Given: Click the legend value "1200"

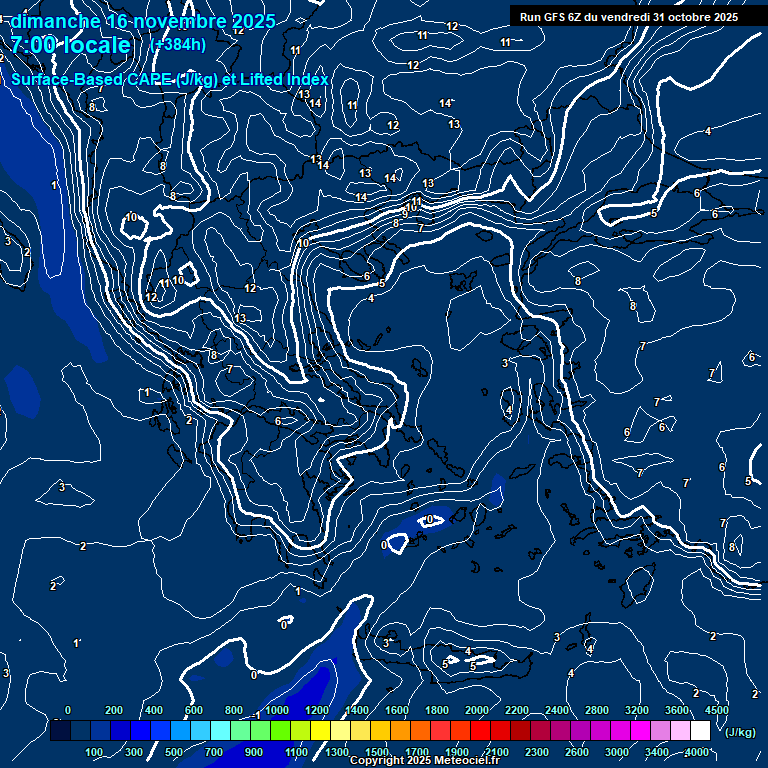Looking at the screenshot, I should pos(317,710).
